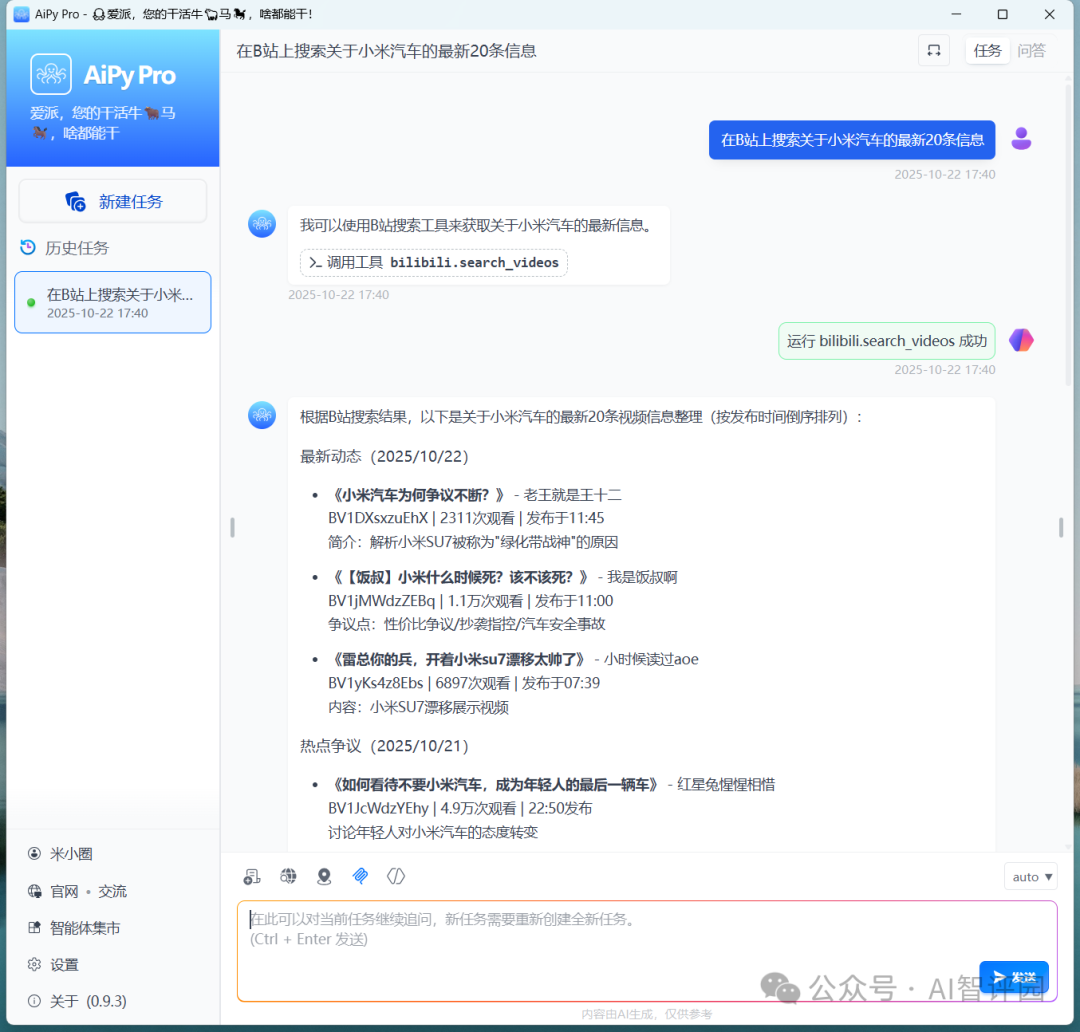The width and height of the screenshot is (1080, 1032).
Task: Open 官网 • 交流 link
Action: (88, 891)
